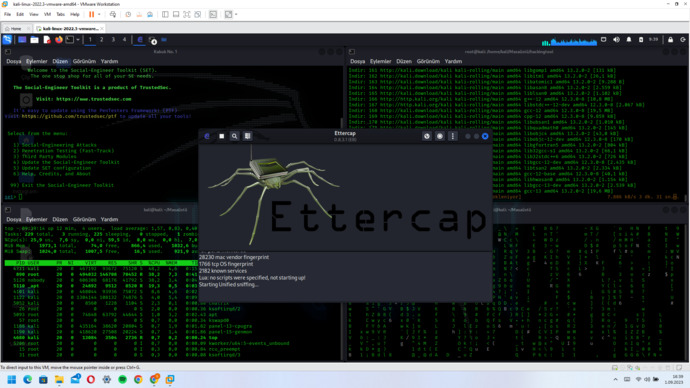Image resolution: width=690 pixels, height=388 pixels.
Task: Expand the VMware pause button dropdown arrow
Action: coord(99,15)
